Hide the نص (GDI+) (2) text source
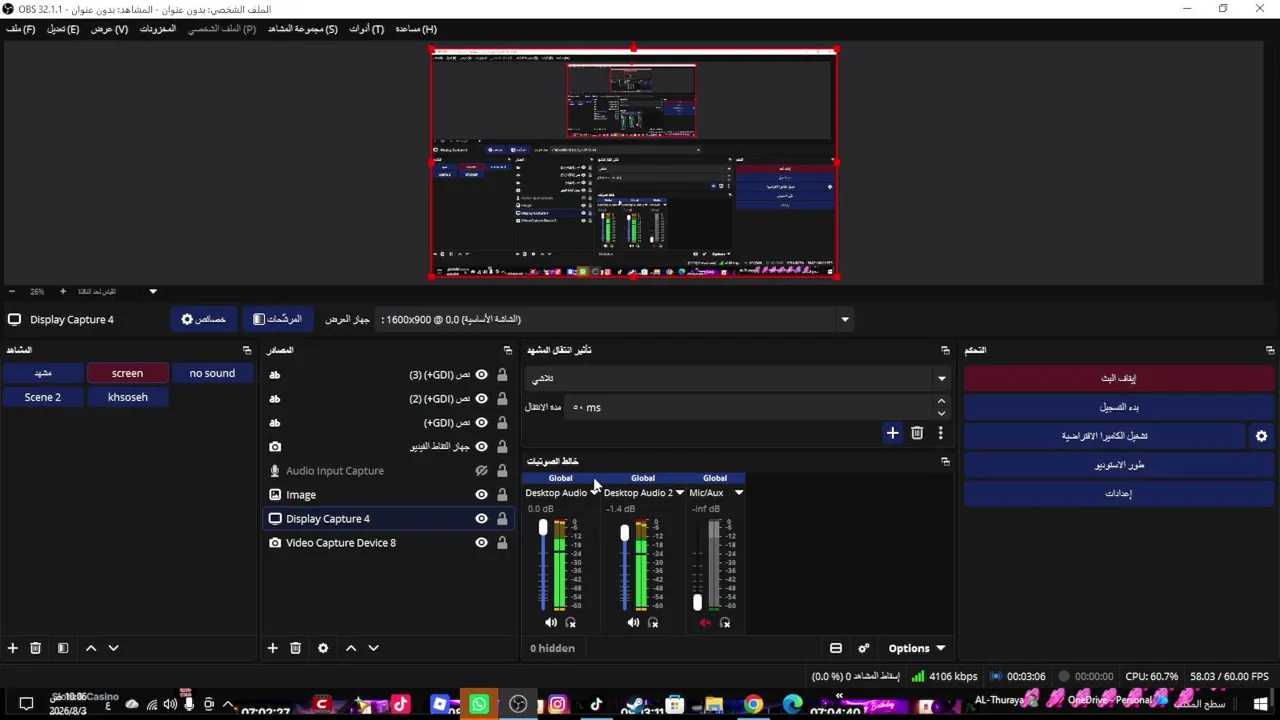Screen dimensions: 1280x720 pos(481,399)
